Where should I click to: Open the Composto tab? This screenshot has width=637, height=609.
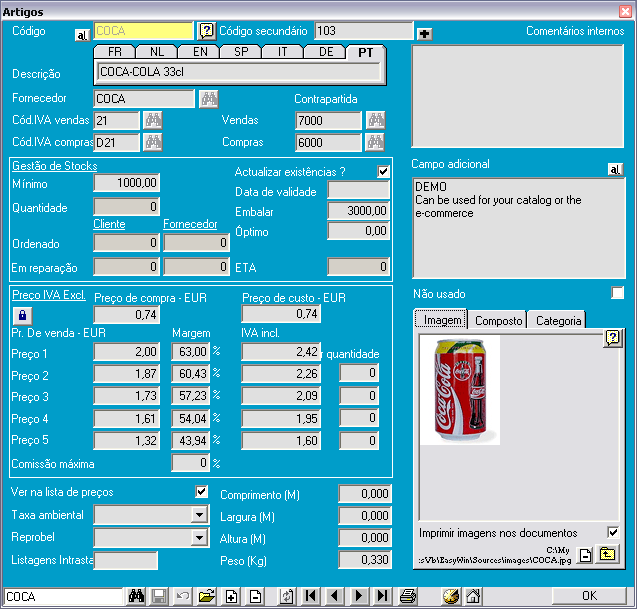(498, 321)
